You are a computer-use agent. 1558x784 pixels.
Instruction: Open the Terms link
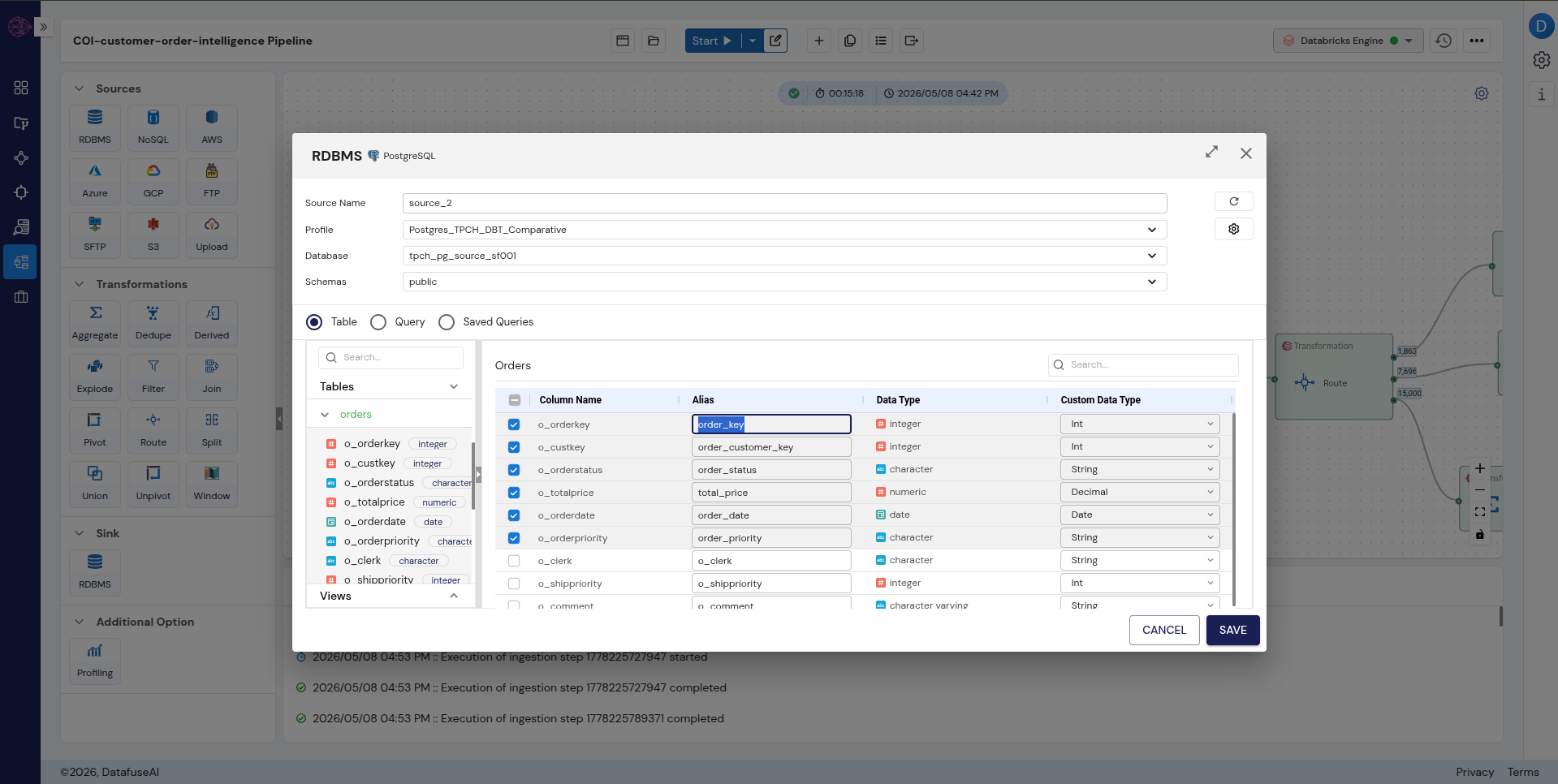click(1523, 772)
